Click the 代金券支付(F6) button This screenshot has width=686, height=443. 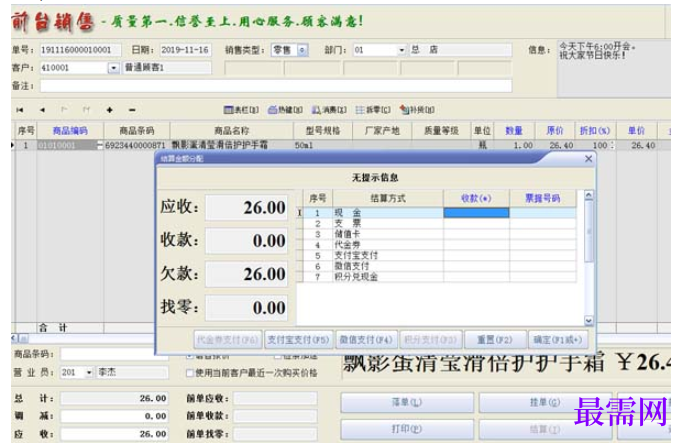pos(228,339)
